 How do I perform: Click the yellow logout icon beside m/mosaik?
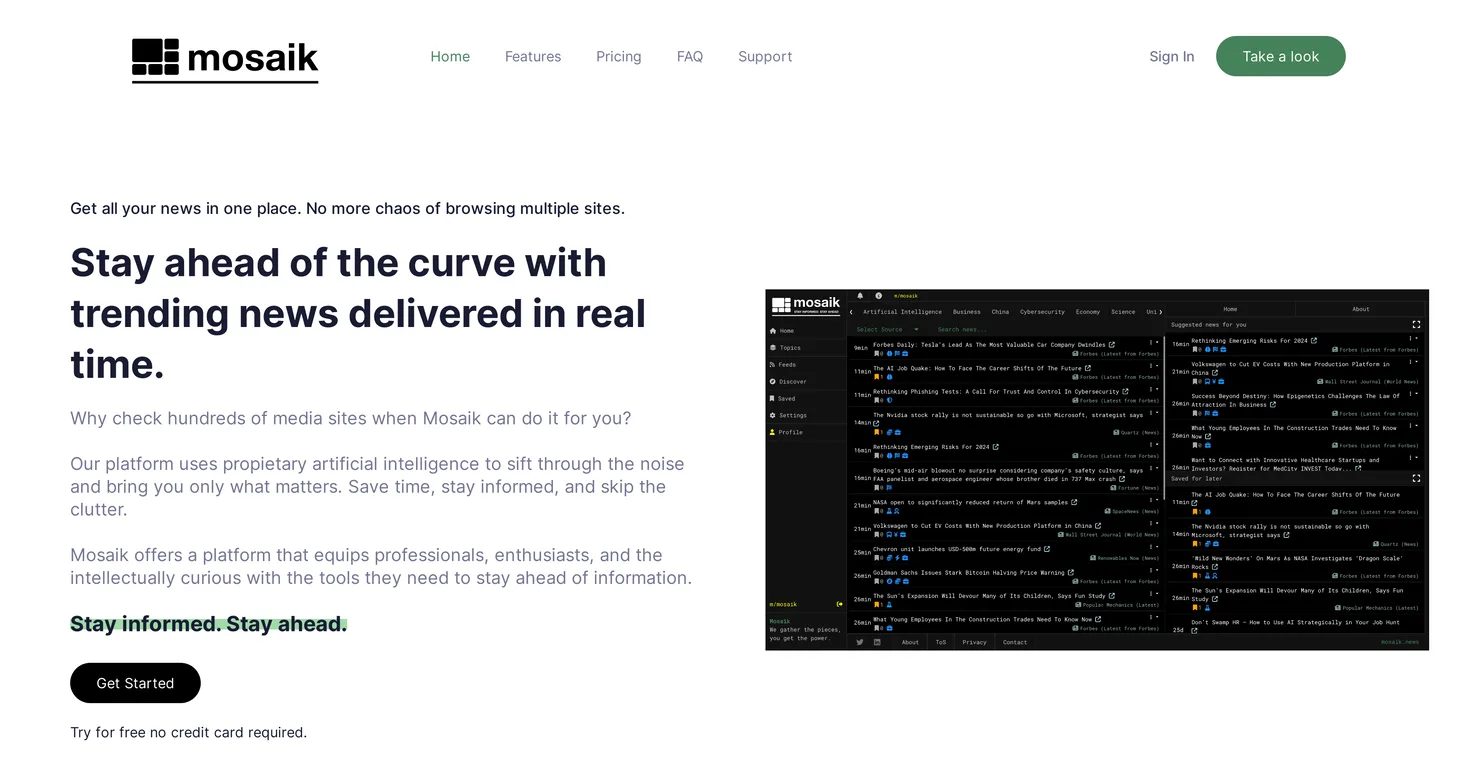840,604
